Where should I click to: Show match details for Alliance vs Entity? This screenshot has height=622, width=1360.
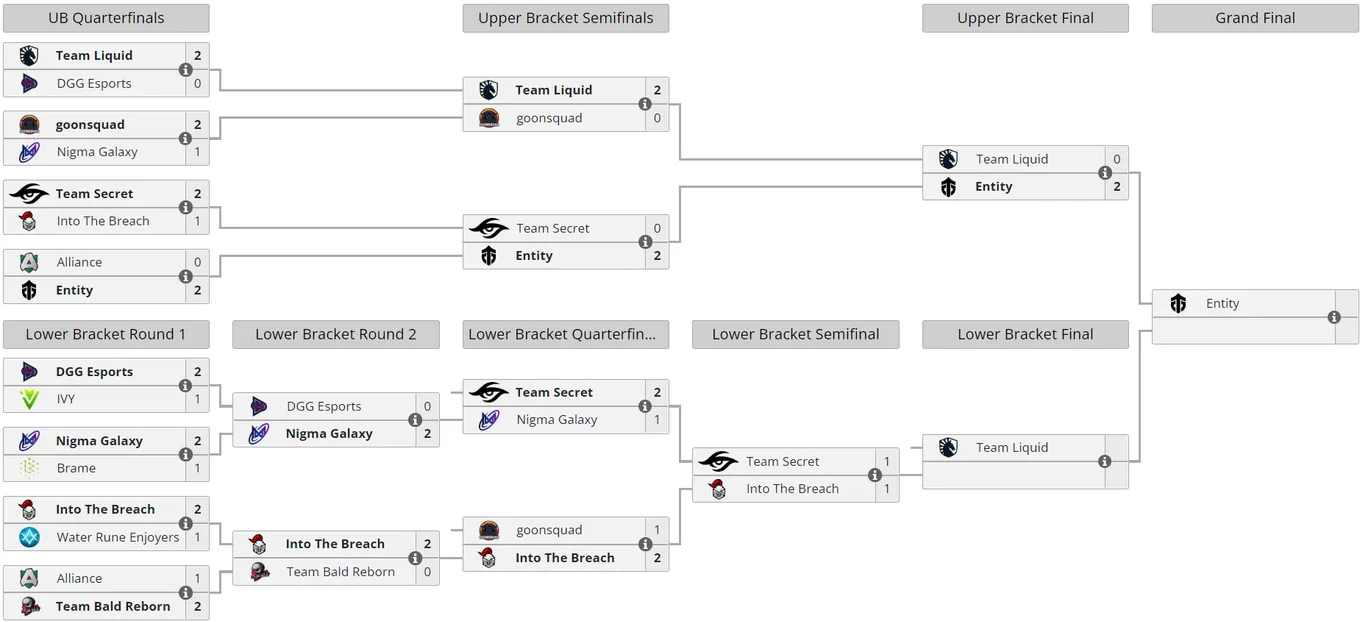click(x=186, y=277)
